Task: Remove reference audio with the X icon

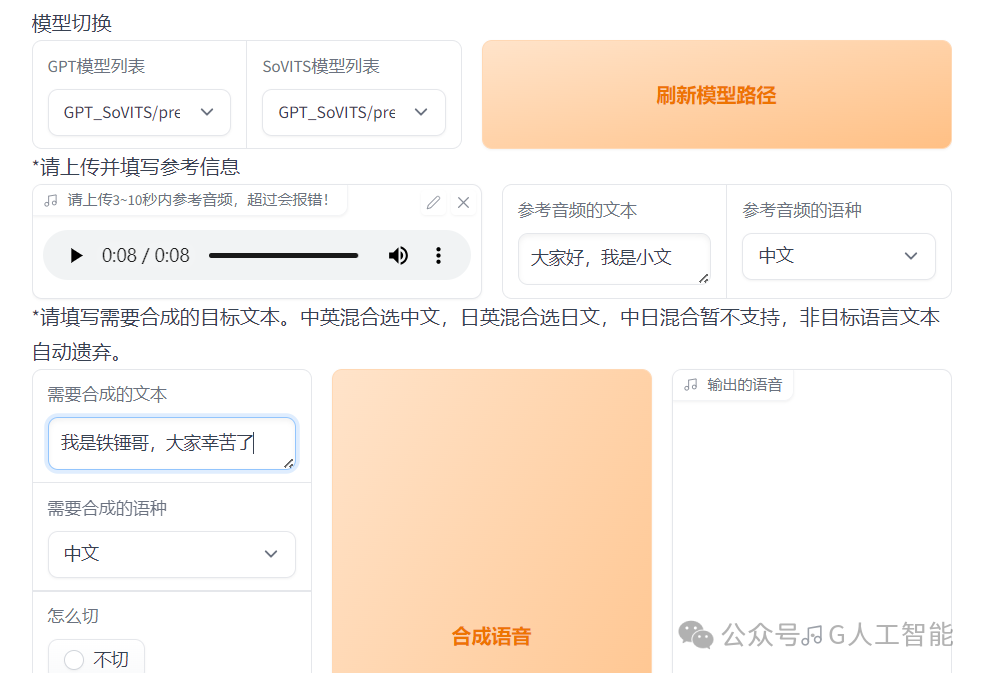Action: (463, 202)
